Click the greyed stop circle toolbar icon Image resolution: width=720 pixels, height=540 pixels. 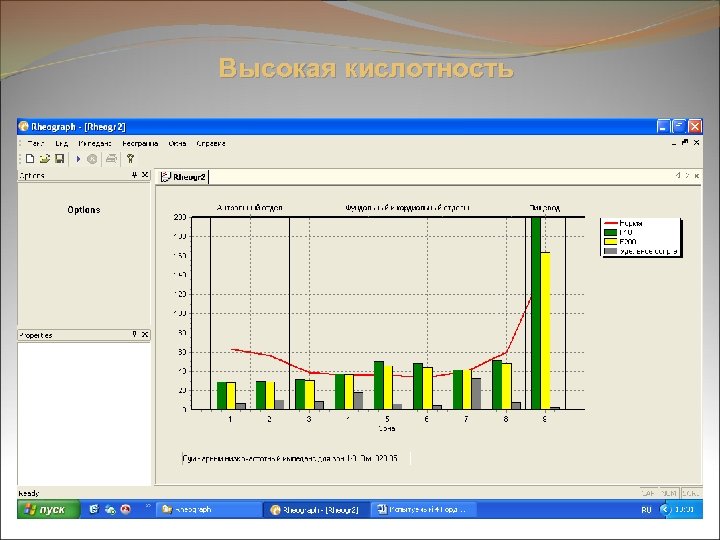[92, 159]
